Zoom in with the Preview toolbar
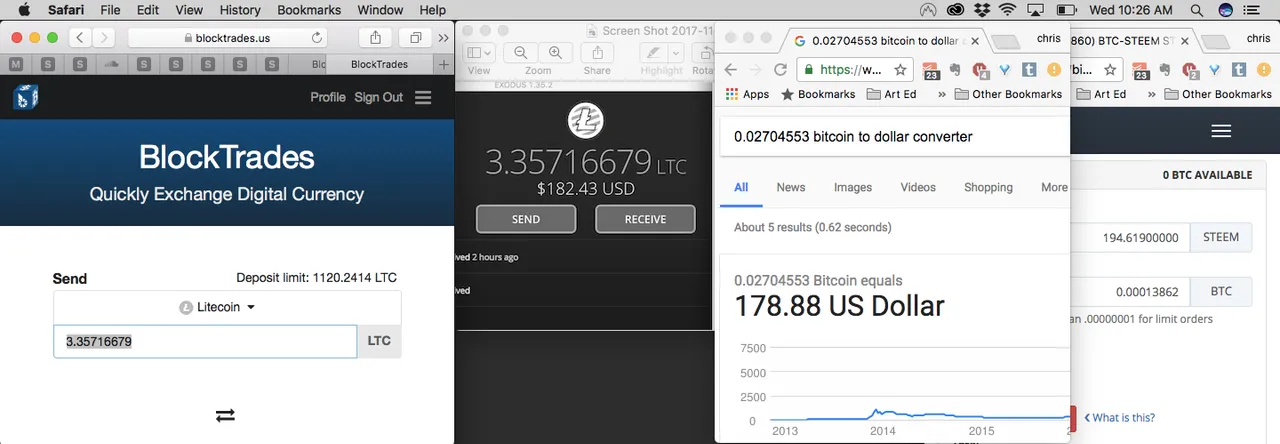Screen dimensions: 1280x444 555,53
